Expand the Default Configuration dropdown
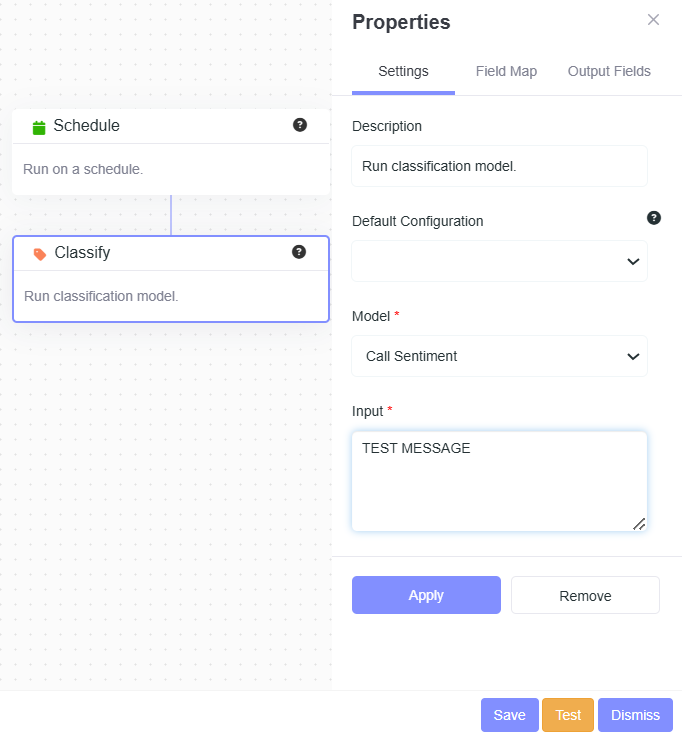The width and height of the screenshot is (682, 738). (x=499, y=261)
